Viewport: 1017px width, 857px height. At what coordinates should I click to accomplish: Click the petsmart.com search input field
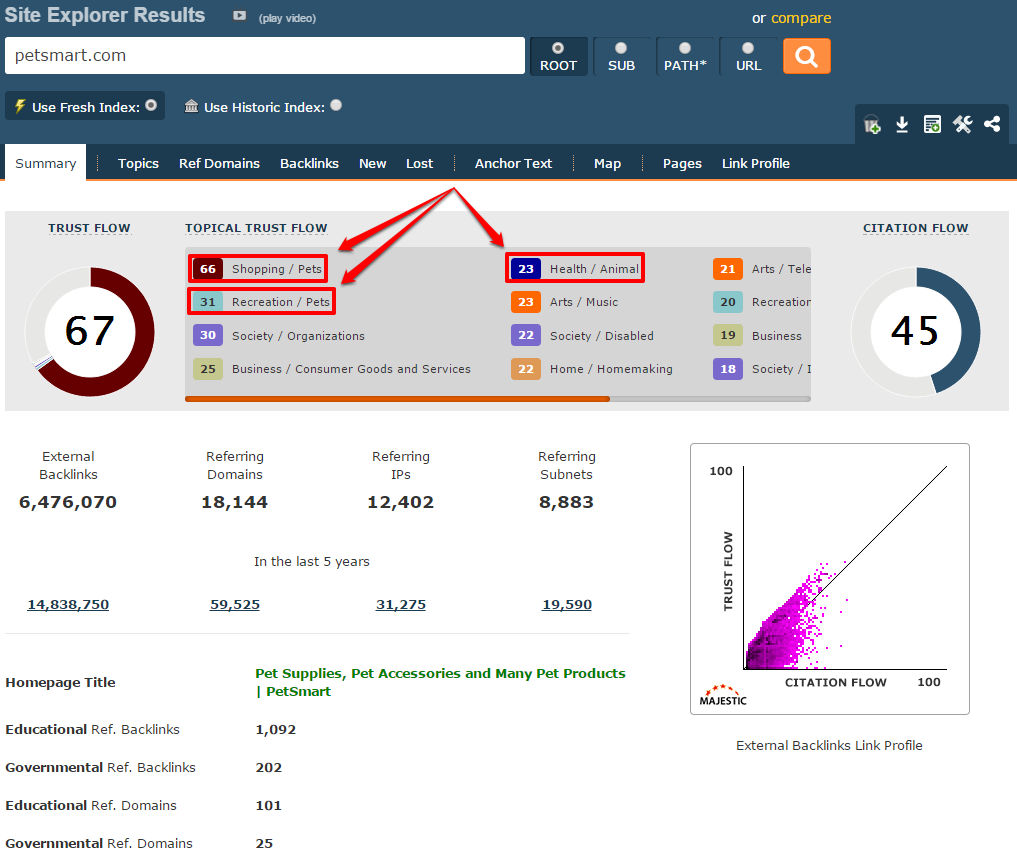(x=264, y=56)
